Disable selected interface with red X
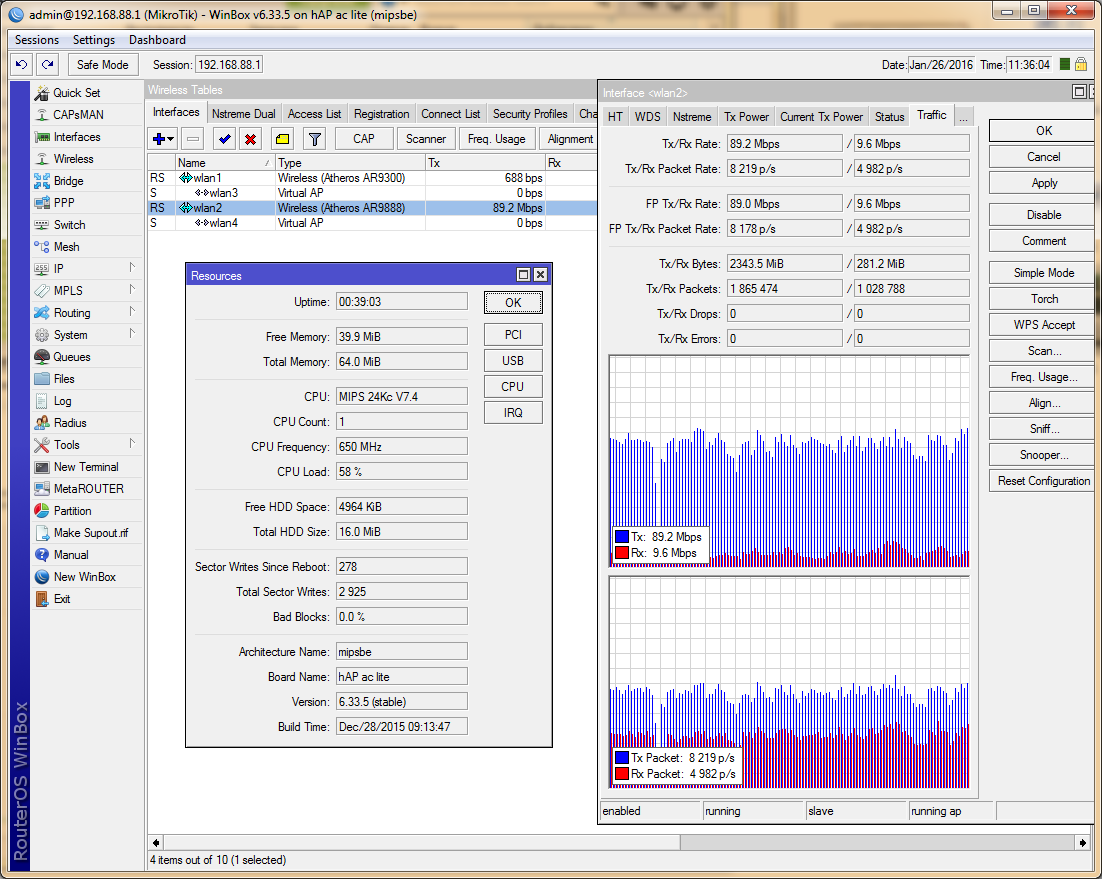The image size is (1102, 879). pos(250,139)
